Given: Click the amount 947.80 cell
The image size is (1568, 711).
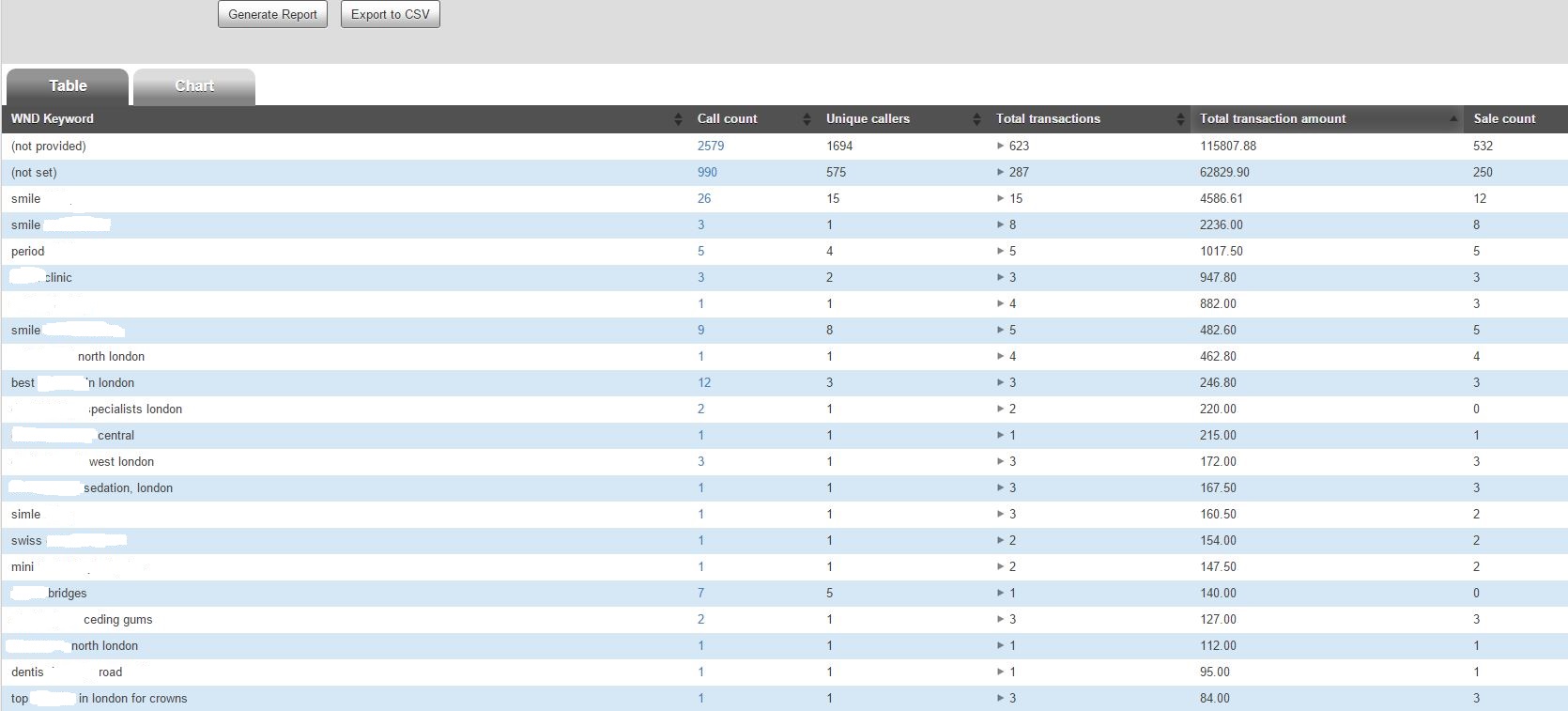Looking at the screenshot, I should coord(1218,277).
